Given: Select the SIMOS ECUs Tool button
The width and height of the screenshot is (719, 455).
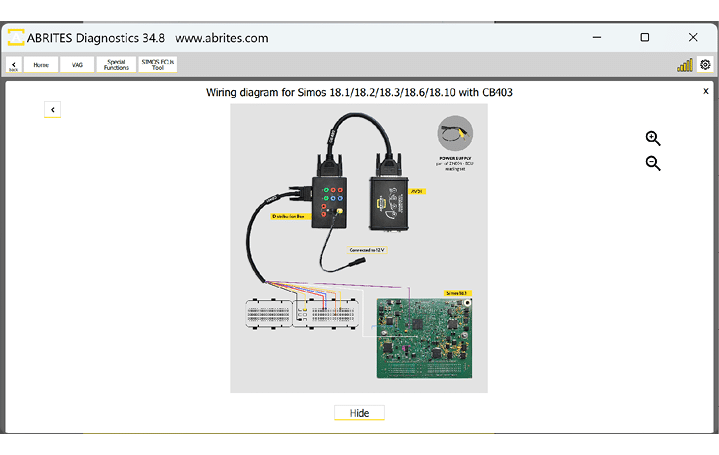Looking at the screenshot, I should (158, 65).
